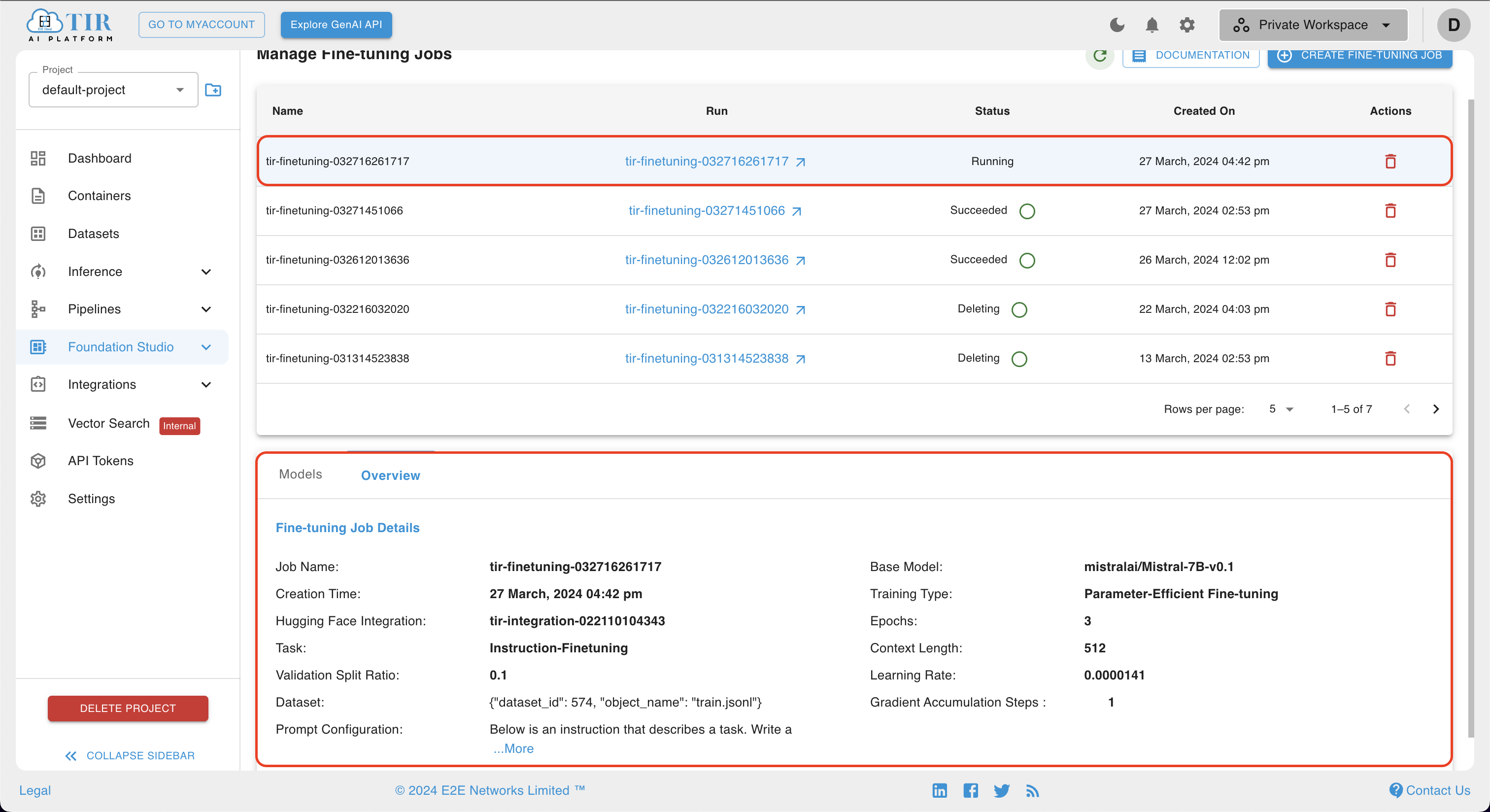Click status circle of tir-finetuning-03271451066
The image size is (1490, 812).
coord(1027,211)
